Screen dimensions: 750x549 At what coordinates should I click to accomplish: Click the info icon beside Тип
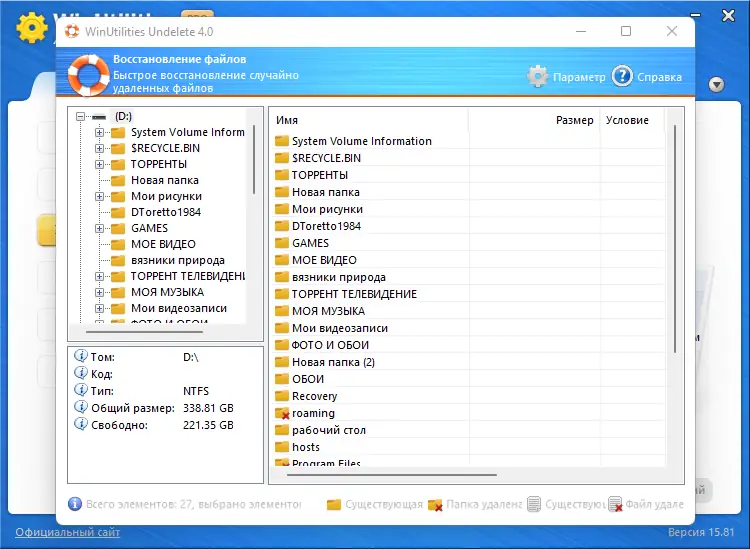point(80,390)
